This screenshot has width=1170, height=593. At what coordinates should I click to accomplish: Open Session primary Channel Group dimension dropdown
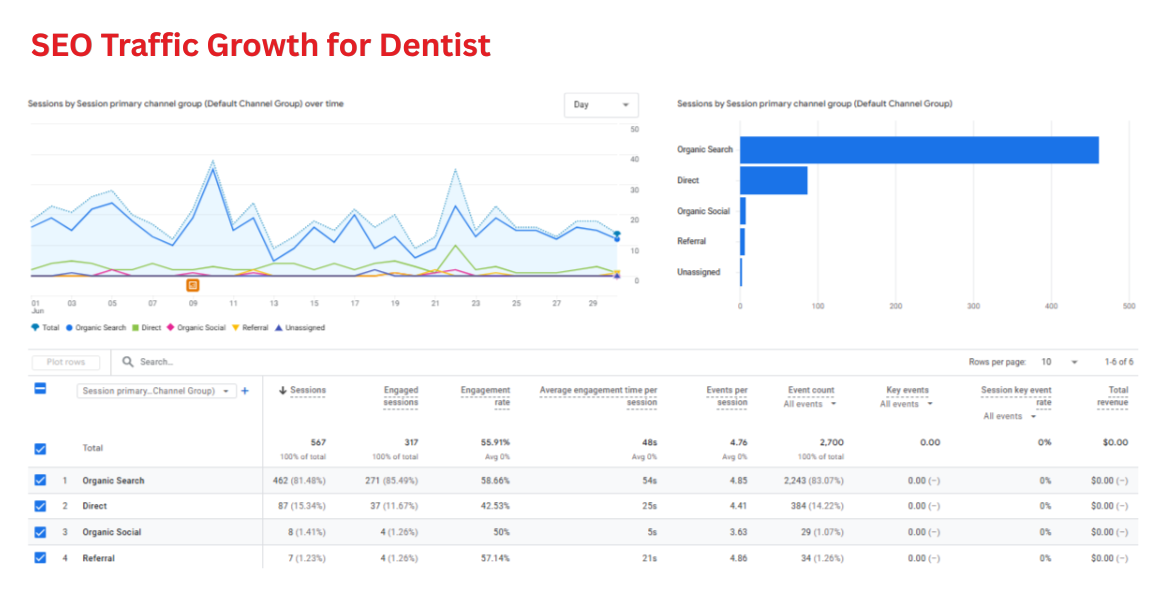pyautogui.click(x=156, y=391)
